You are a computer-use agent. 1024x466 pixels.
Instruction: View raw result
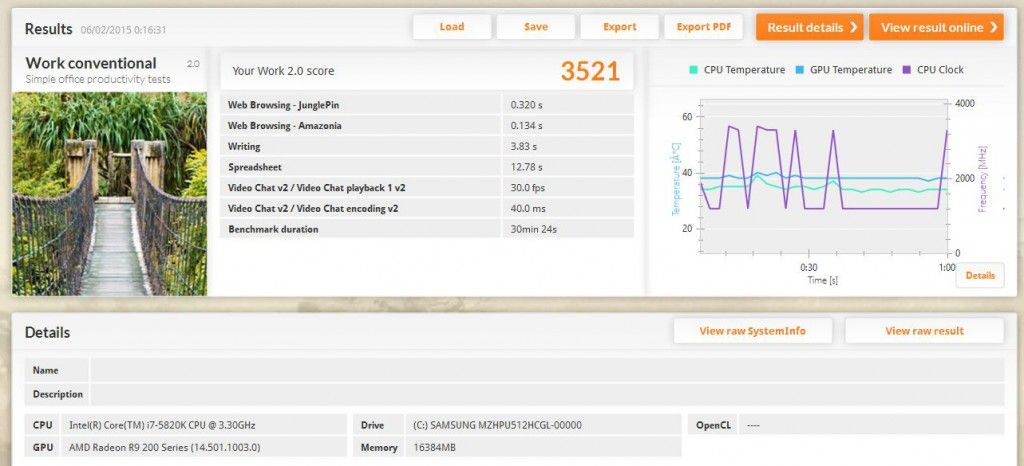[924, 331]
